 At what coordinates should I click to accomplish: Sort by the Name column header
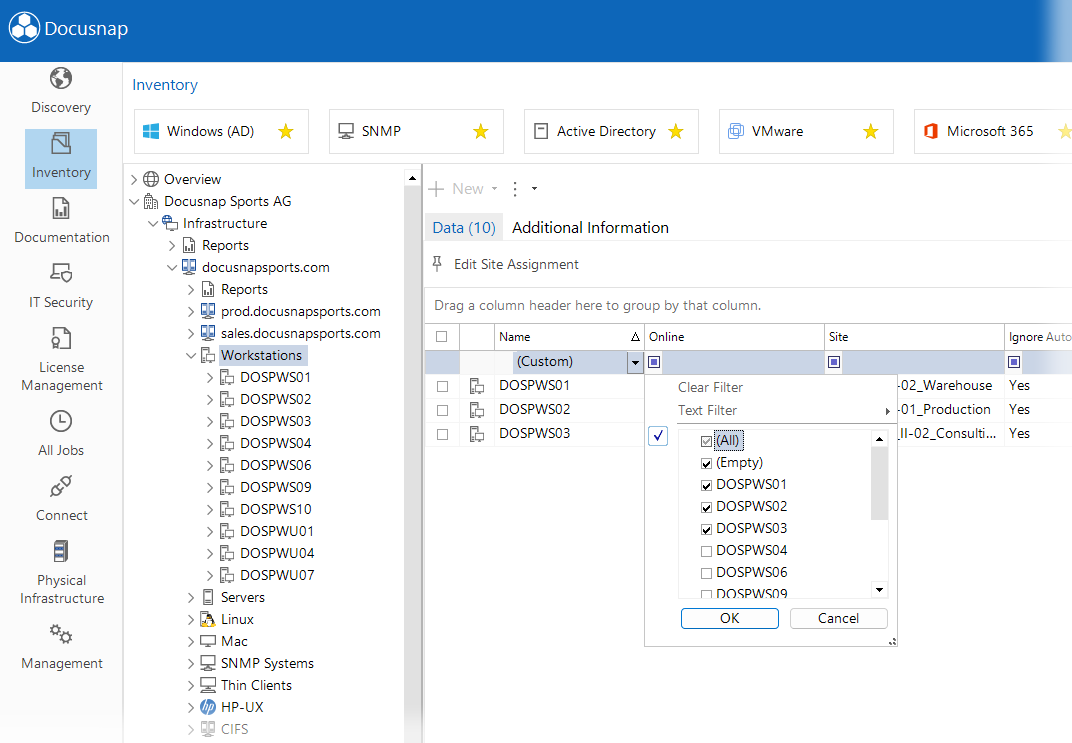[x=570, y=337]
